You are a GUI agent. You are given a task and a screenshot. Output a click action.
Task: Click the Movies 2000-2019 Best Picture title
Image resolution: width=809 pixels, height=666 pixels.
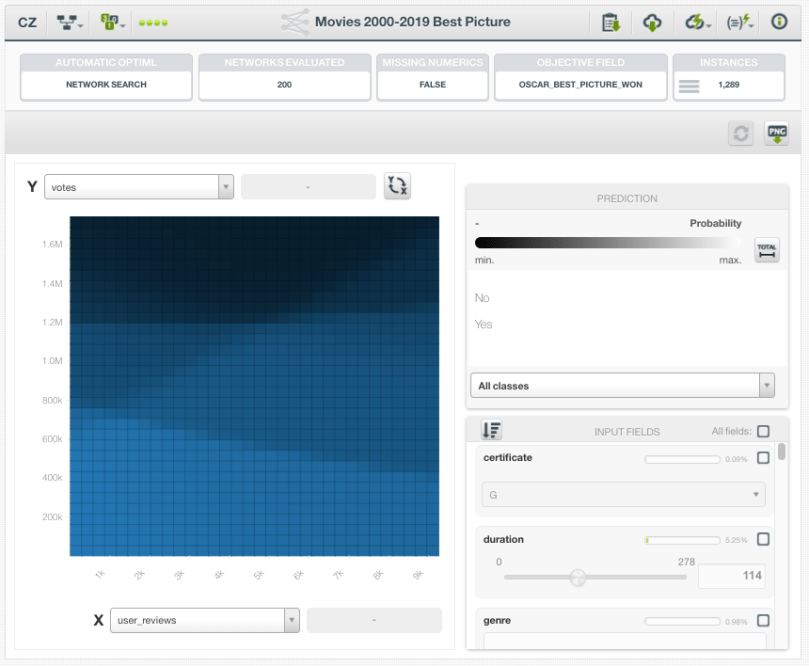coord(414,21)
